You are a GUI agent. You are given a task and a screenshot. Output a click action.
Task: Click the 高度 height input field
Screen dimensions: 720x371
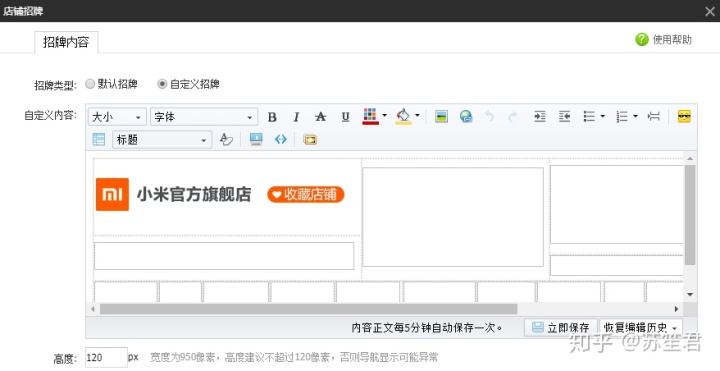(x=107, y=357)
